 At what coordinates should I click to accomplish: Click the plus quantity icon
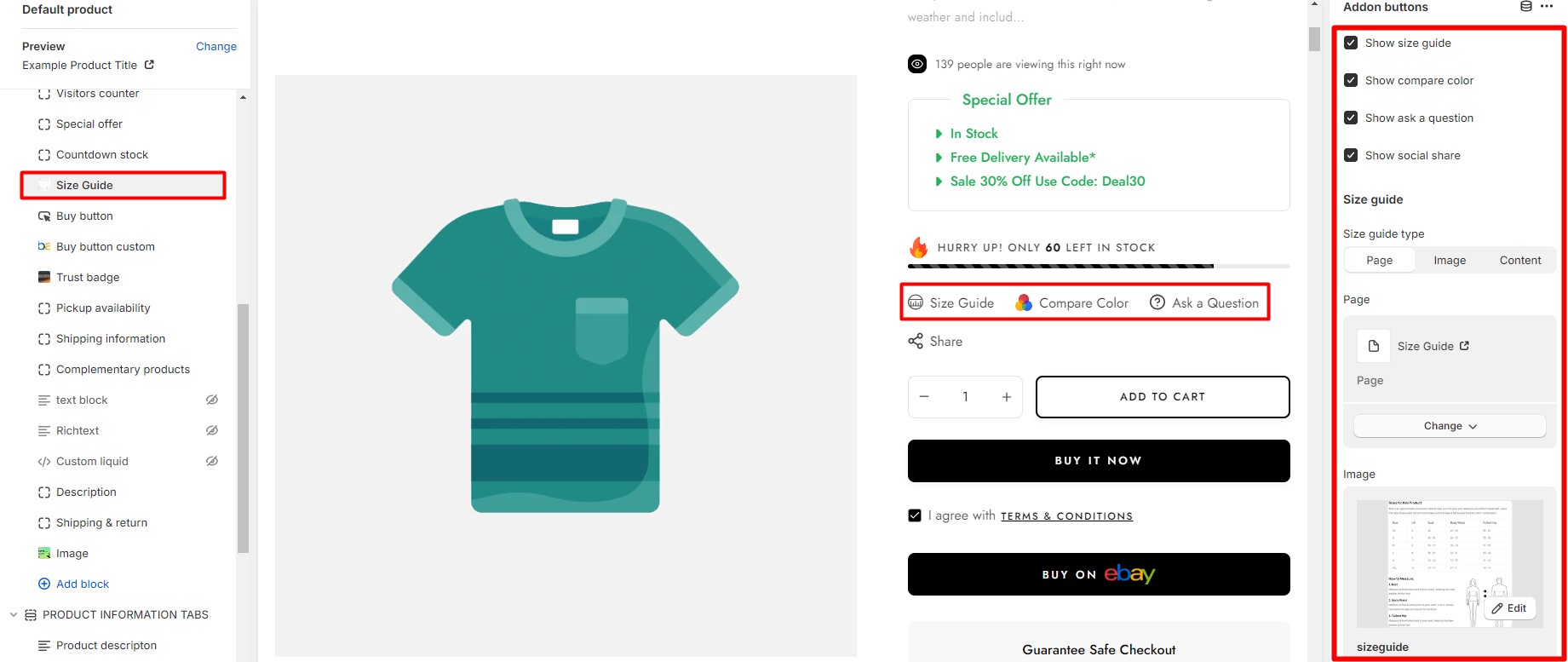[x=1007, y=397]
